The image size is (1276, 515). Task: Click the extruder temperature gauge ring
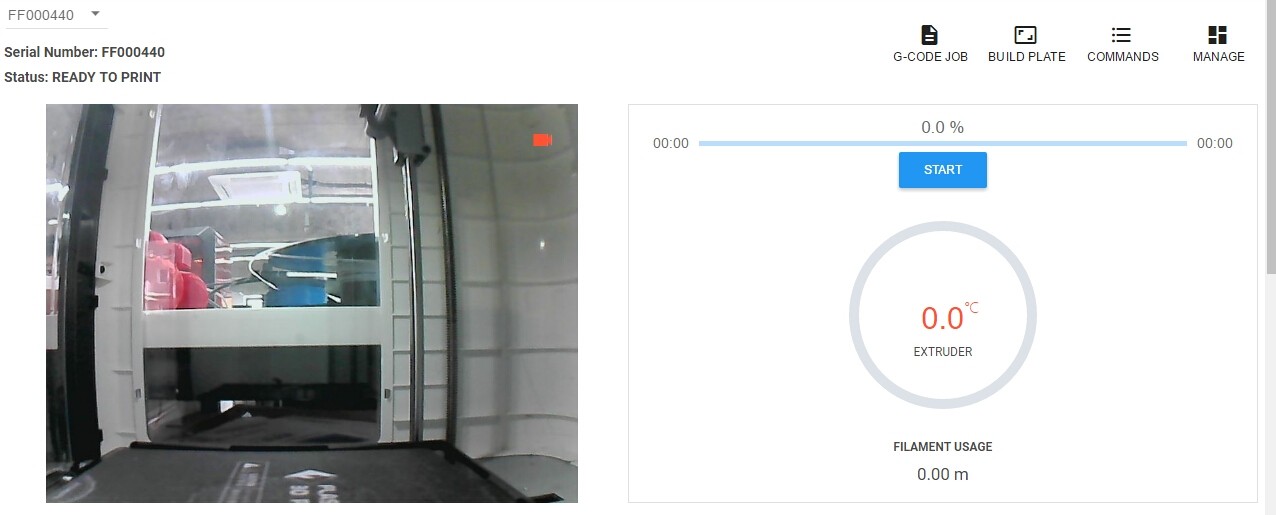pyautogui.click(x=942, y=315)
